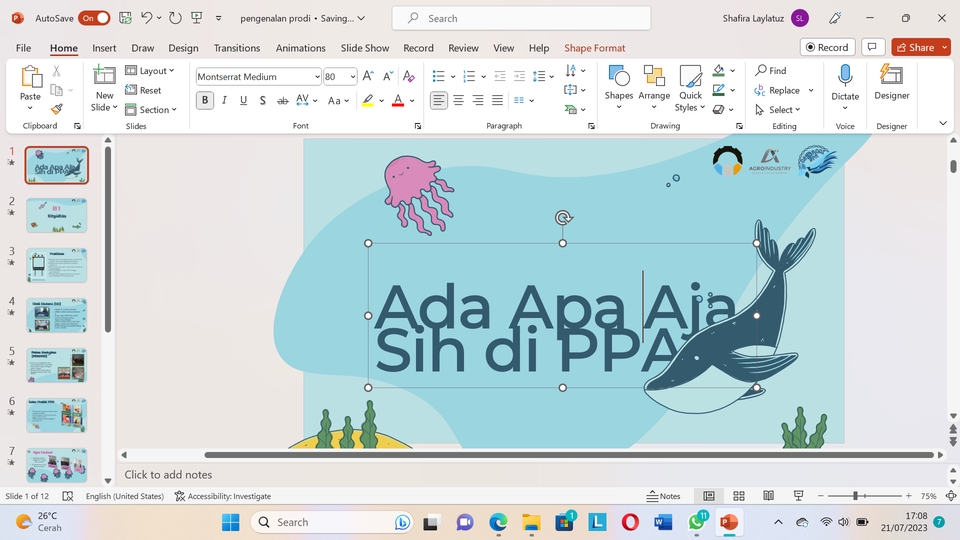The width and height of the screenshot is (960, 540).
Task: Click the PowerPoint Search box in title bar
Action: (x=521, y=18)
